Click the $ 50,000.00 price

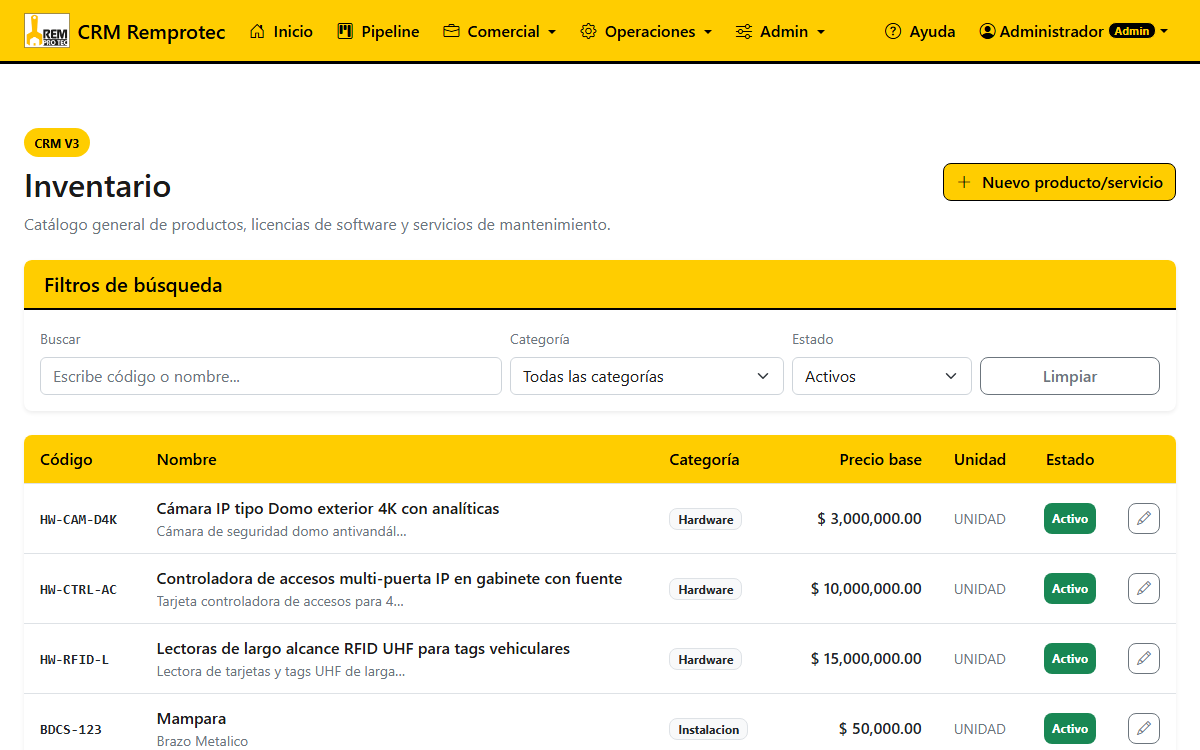(x=880, y=729)
